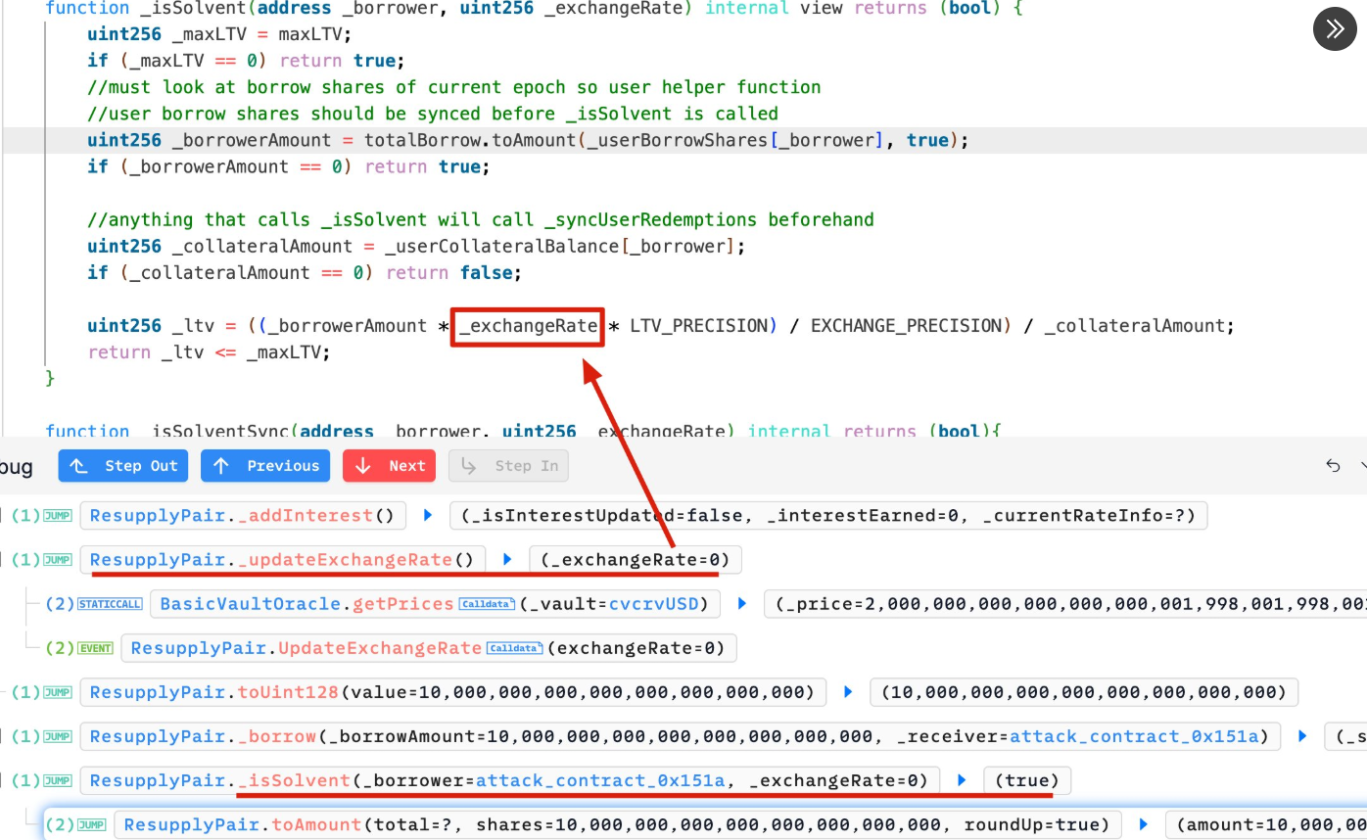Click the comment 'must look at borrow shares'
Viewport: 1367px width, 840px height.
click(454, 87)
